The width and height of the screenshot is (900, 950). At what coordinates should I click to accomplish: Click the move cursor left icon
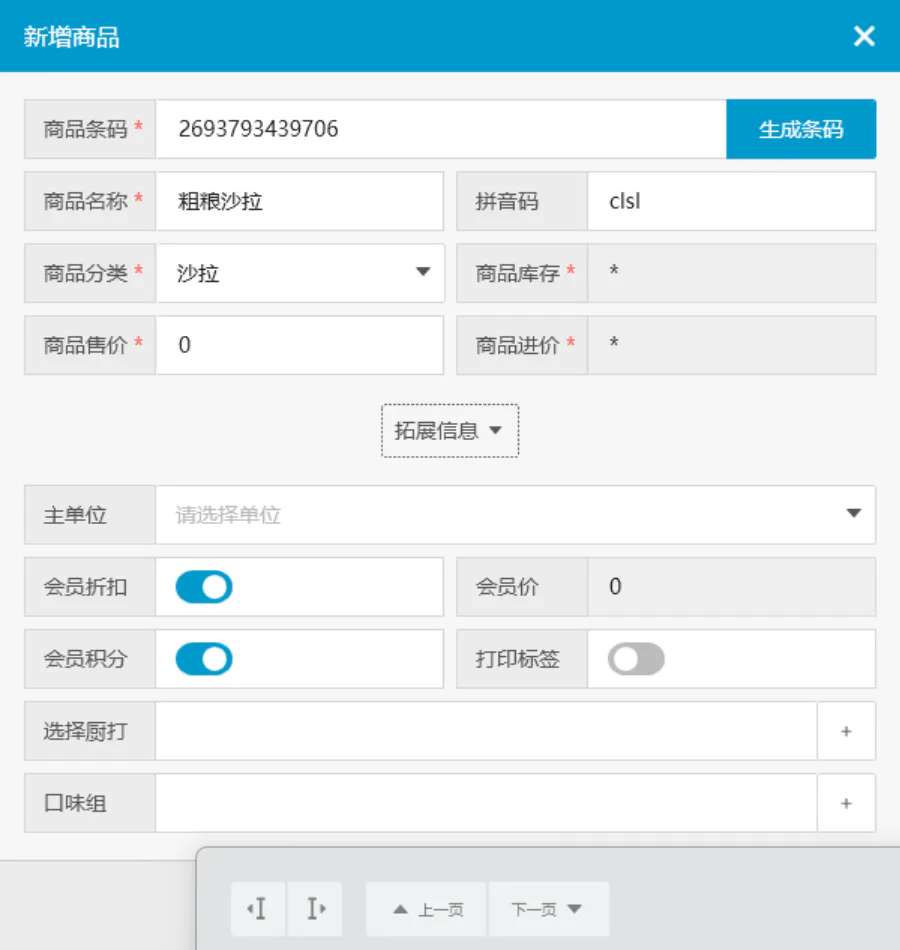click(x=258, y=909)
